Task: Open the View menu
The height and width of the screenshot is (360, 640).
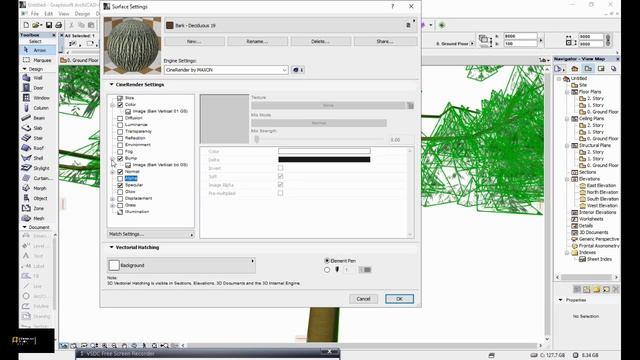Action: click(64, 13)
